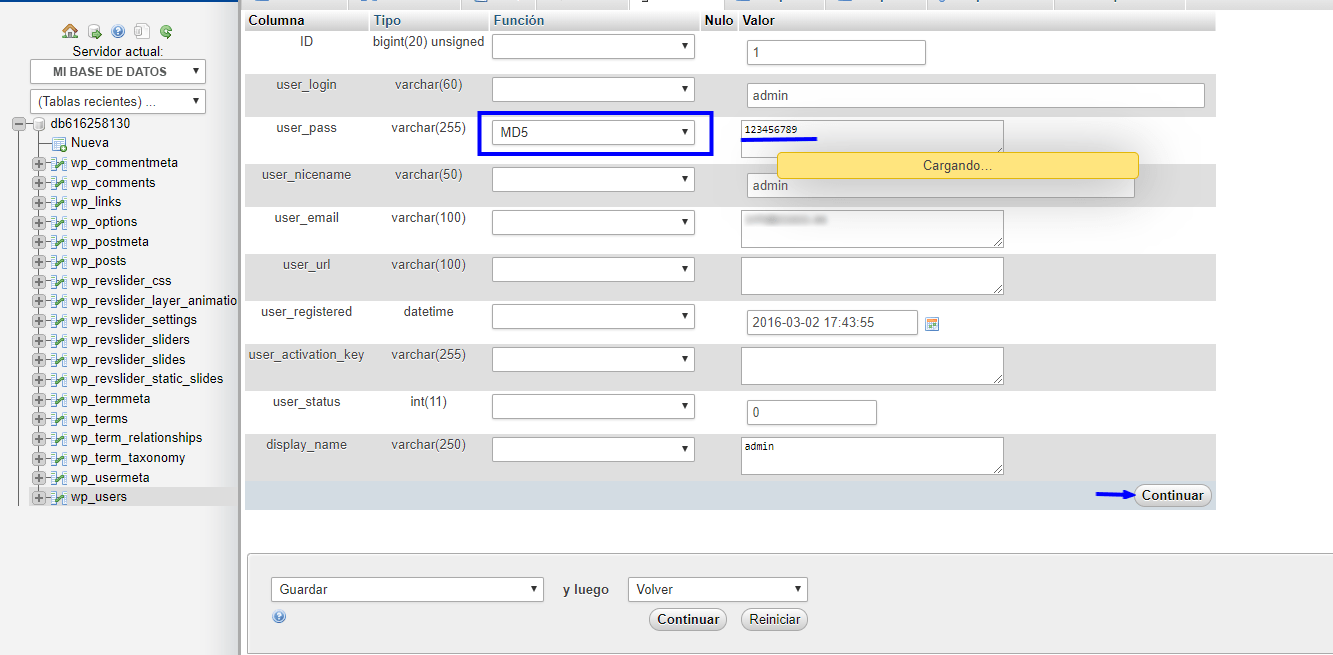Collapse the db616258130 database tree
The image size is (1333, 655).
[x=19, y=124]
